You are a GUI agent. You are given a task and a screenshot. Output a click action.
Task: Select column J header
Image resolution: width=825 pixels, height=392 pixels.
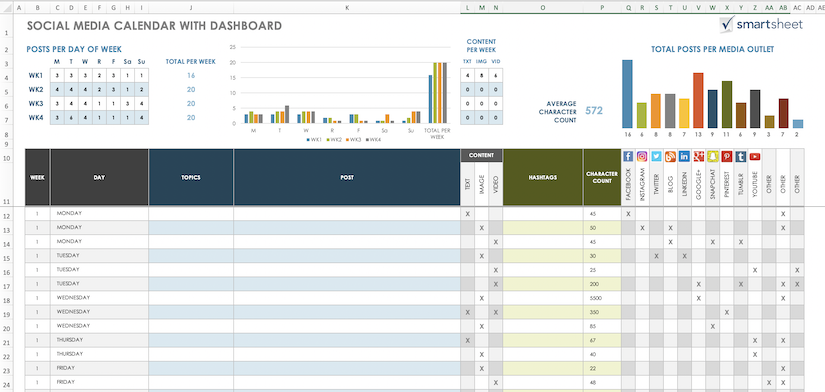point(191,8)
